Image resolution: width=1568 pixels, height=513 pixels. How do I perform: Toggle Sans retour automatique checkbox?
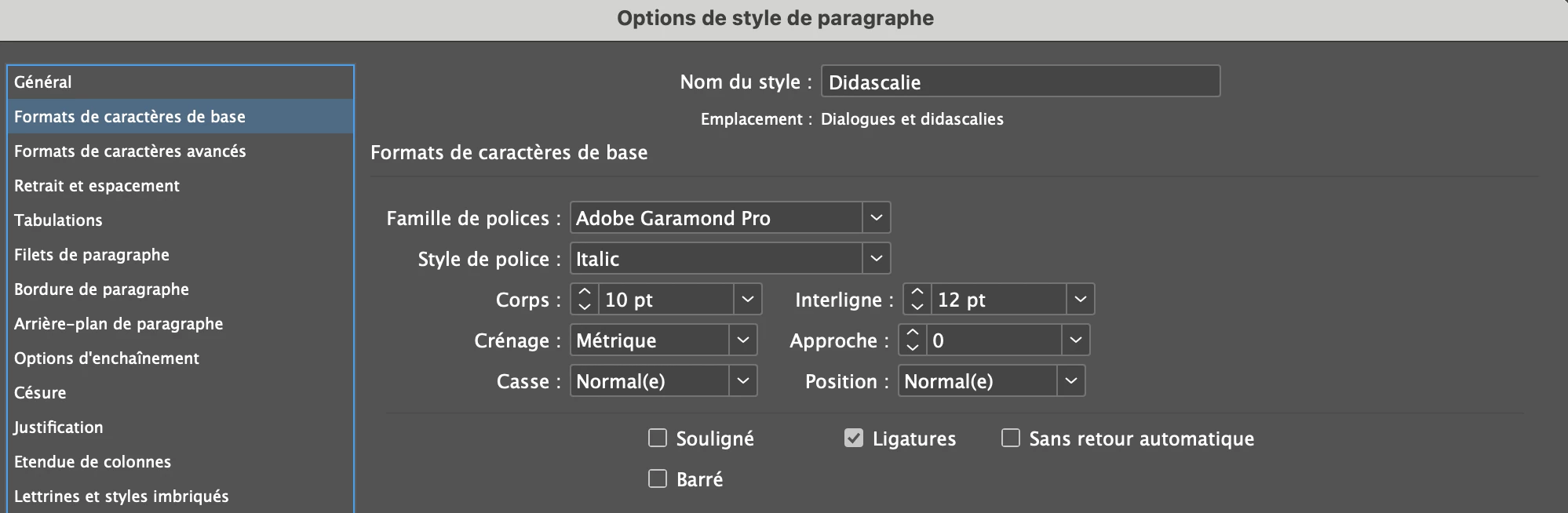1011,438
